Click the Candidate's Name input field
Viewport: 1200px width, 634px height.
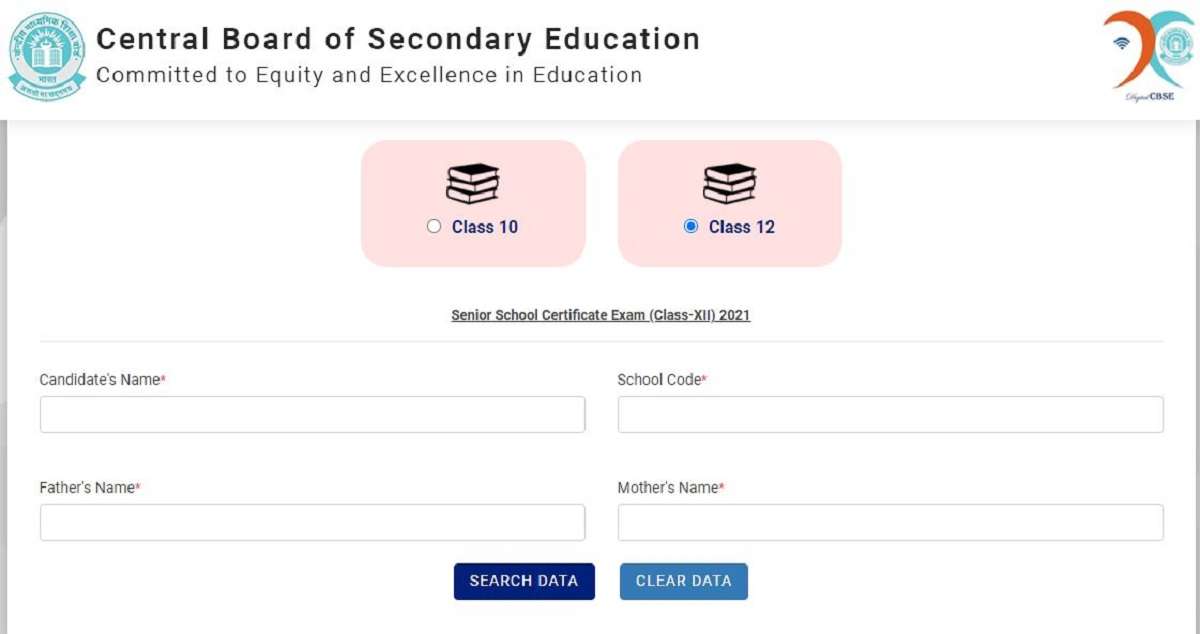click(x=312, y=413)
